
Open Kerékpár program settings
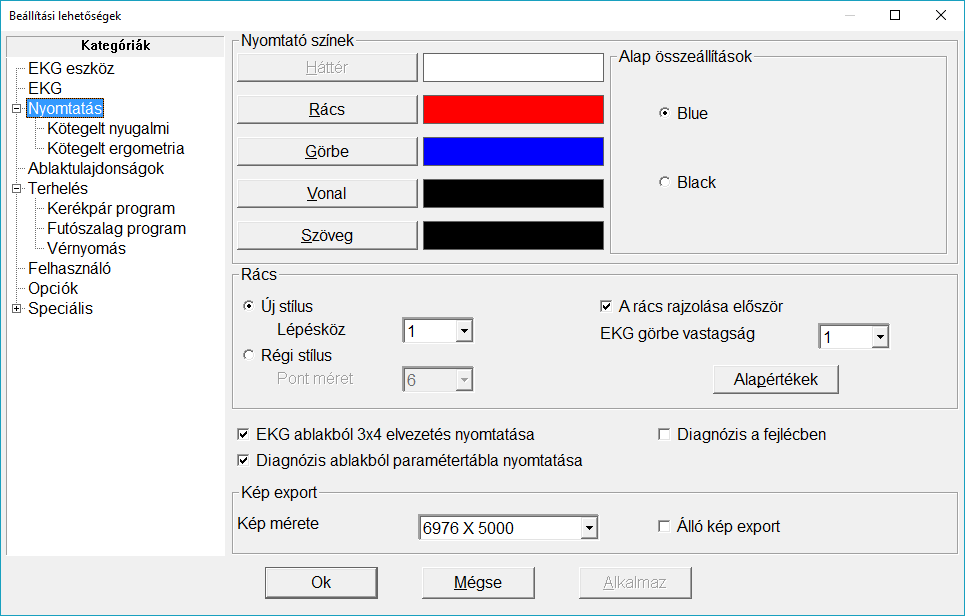coord(111,209)
